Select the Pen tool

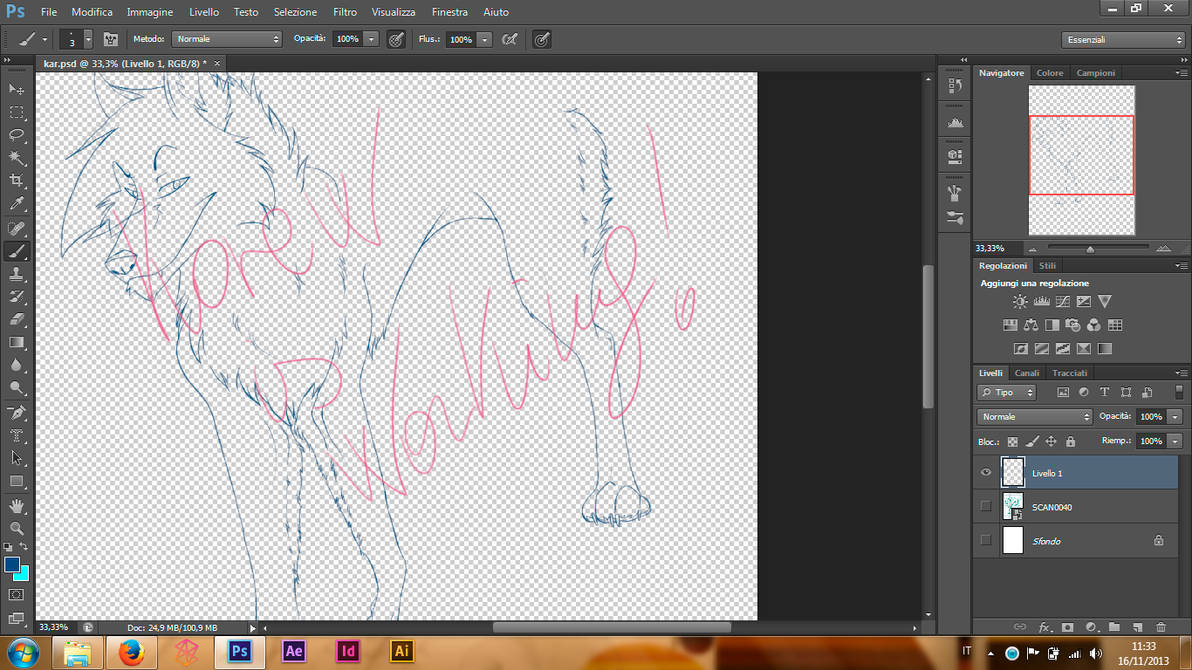(17, 413)
